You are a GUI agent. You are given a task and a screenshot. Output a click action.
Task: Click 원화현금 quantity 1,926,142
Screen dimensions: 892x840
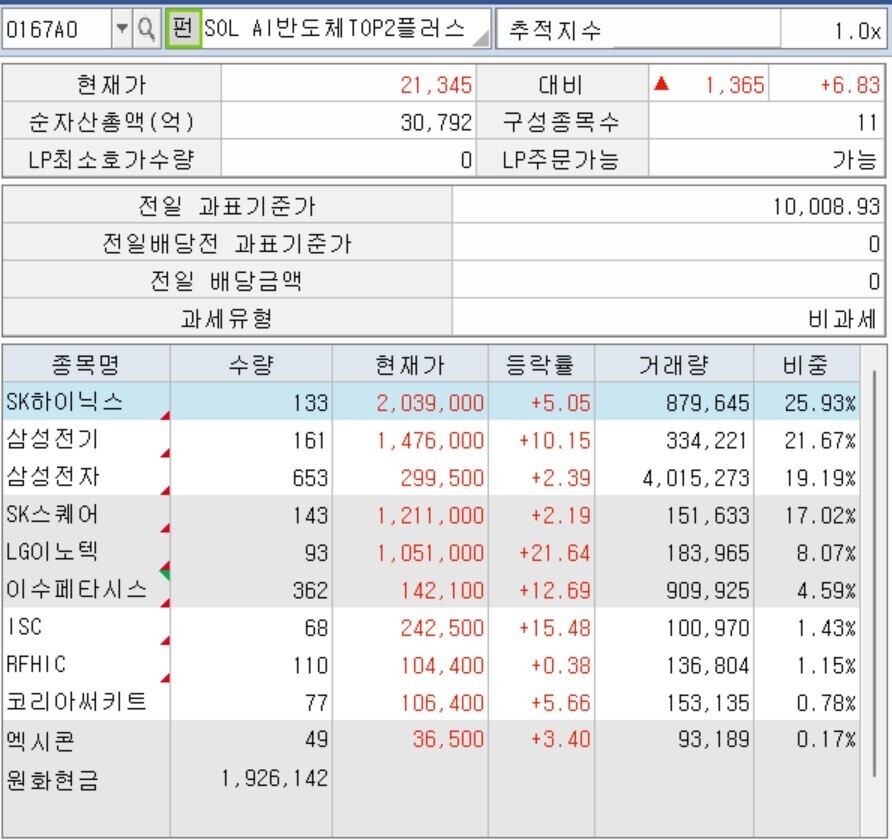pos(275,778)
